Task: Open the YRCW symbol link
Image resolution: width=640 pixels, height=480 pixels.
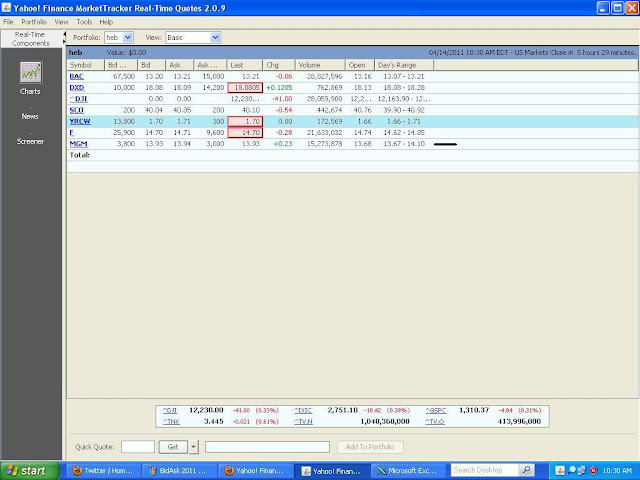Action: point(80,121)
